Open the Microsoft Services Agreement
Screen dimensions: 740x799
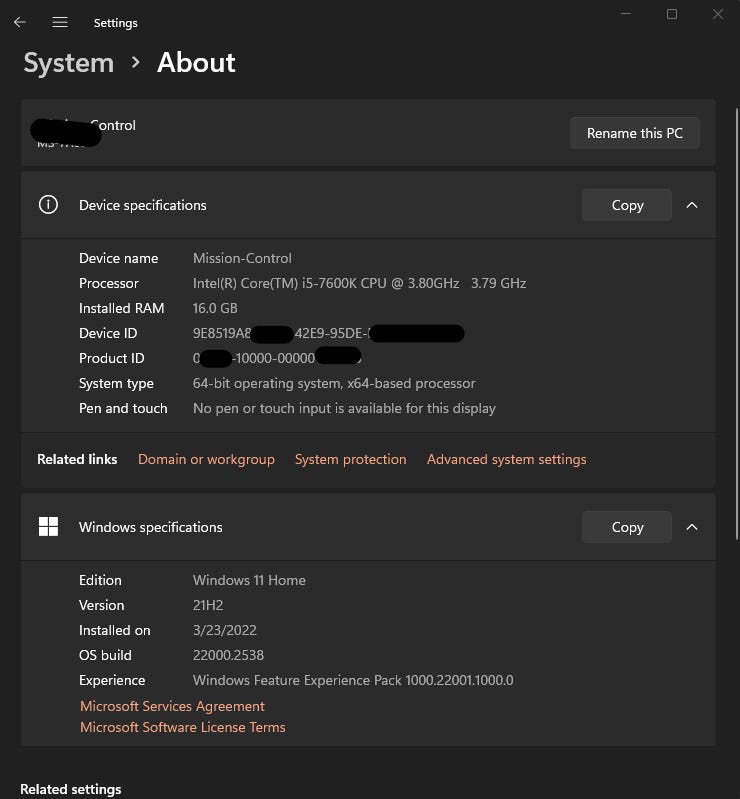click(172, 706)
